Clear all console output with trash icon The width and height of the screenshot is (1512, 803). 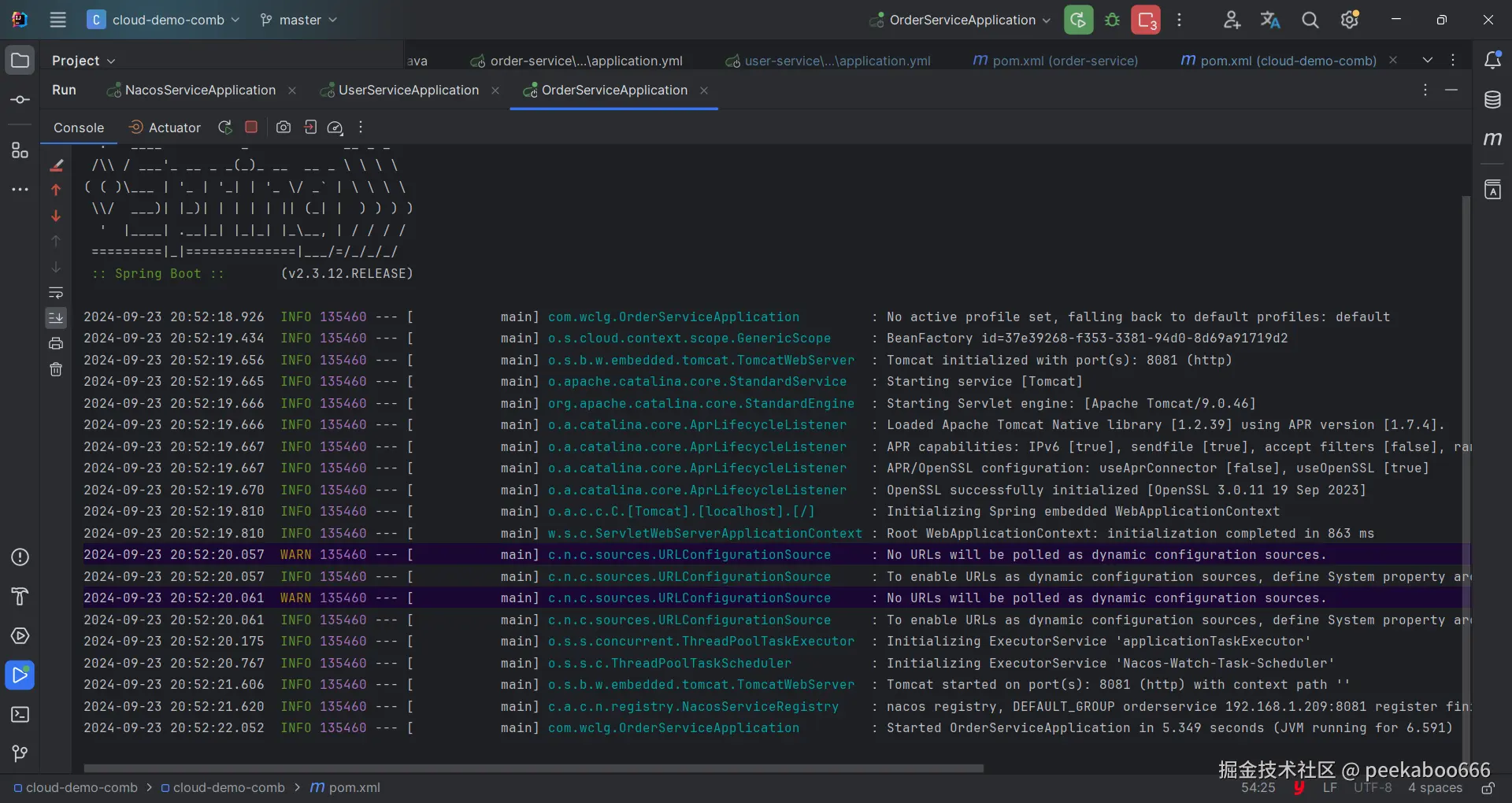56,369
